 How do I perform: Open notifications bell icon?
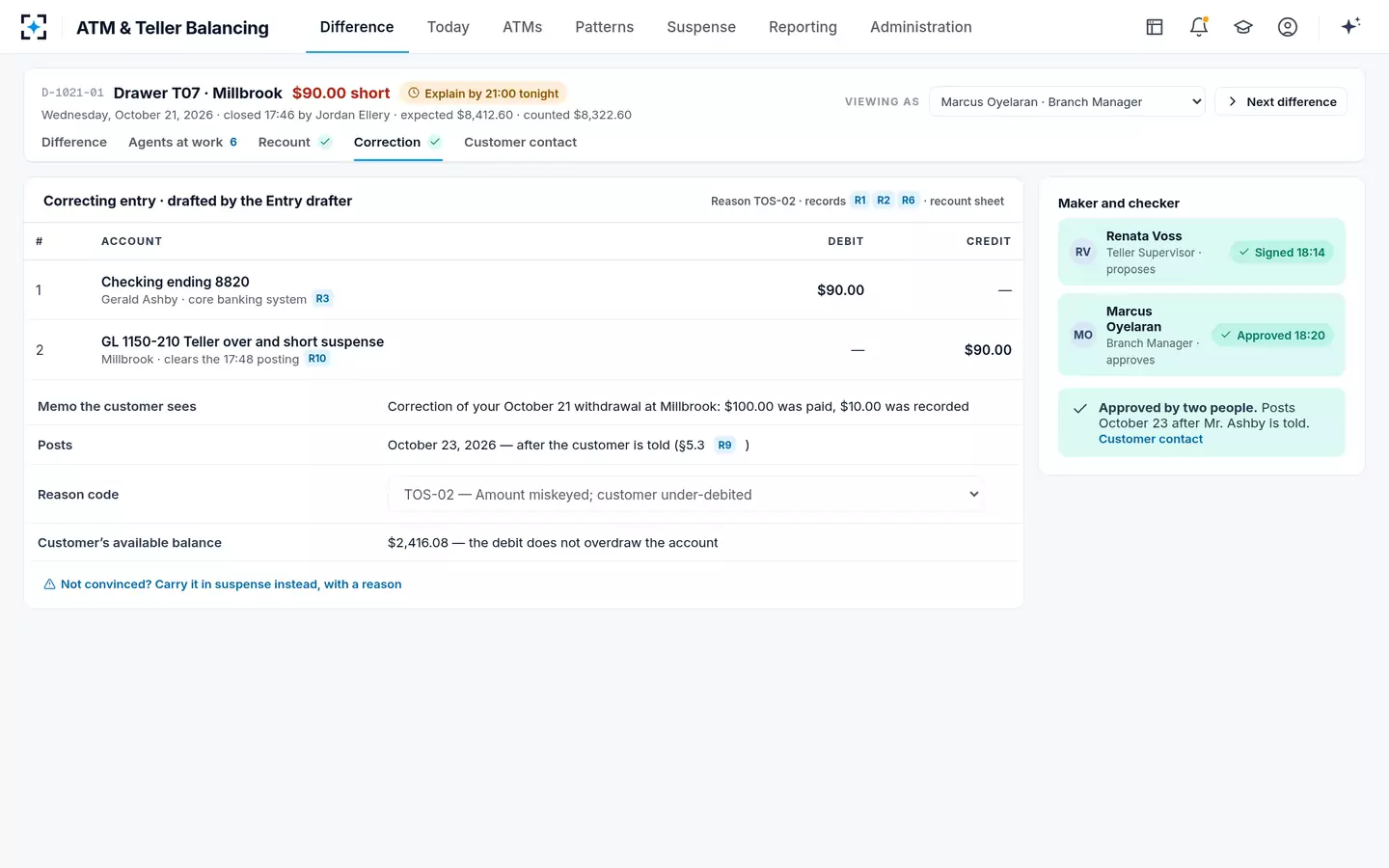[1199, 27]
